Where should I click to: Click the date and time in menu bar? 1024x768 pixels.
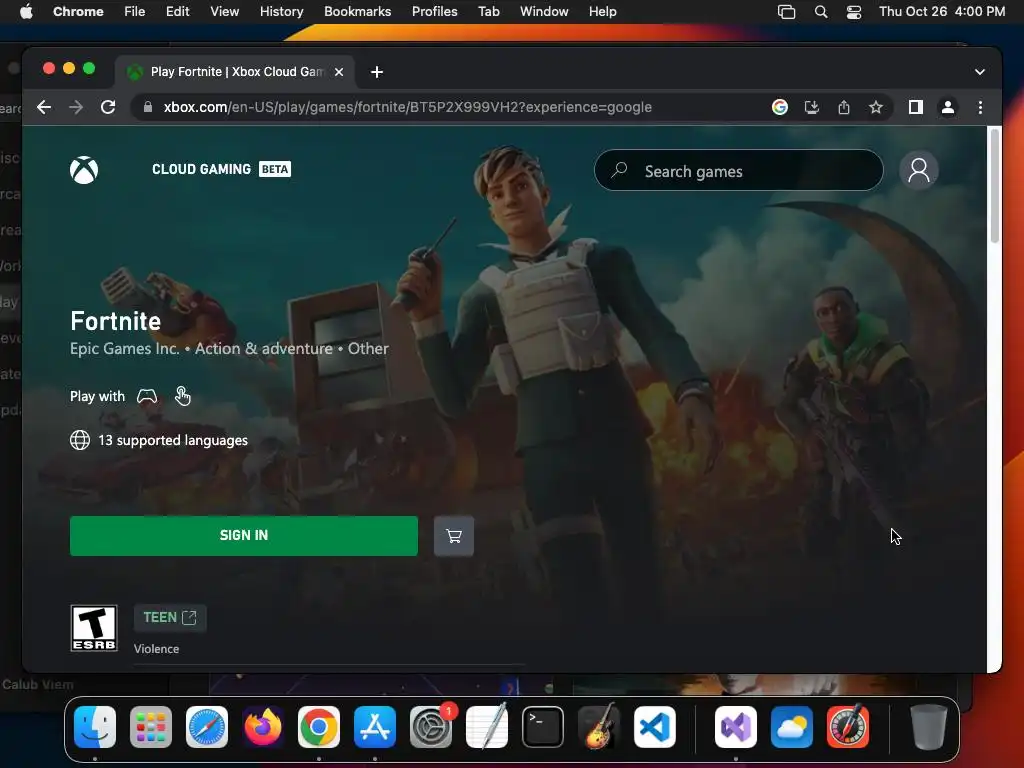coord(942,11)
